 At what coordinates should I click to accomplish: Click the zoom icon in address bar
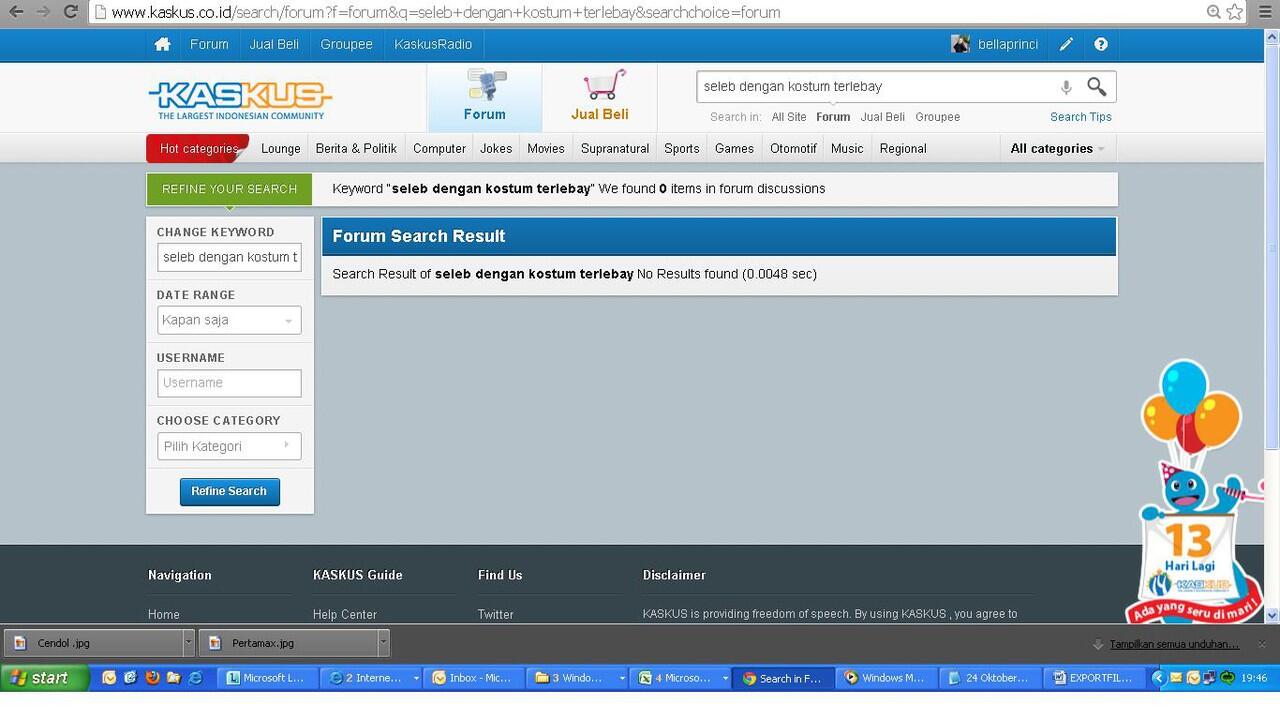click(1213, 12)
